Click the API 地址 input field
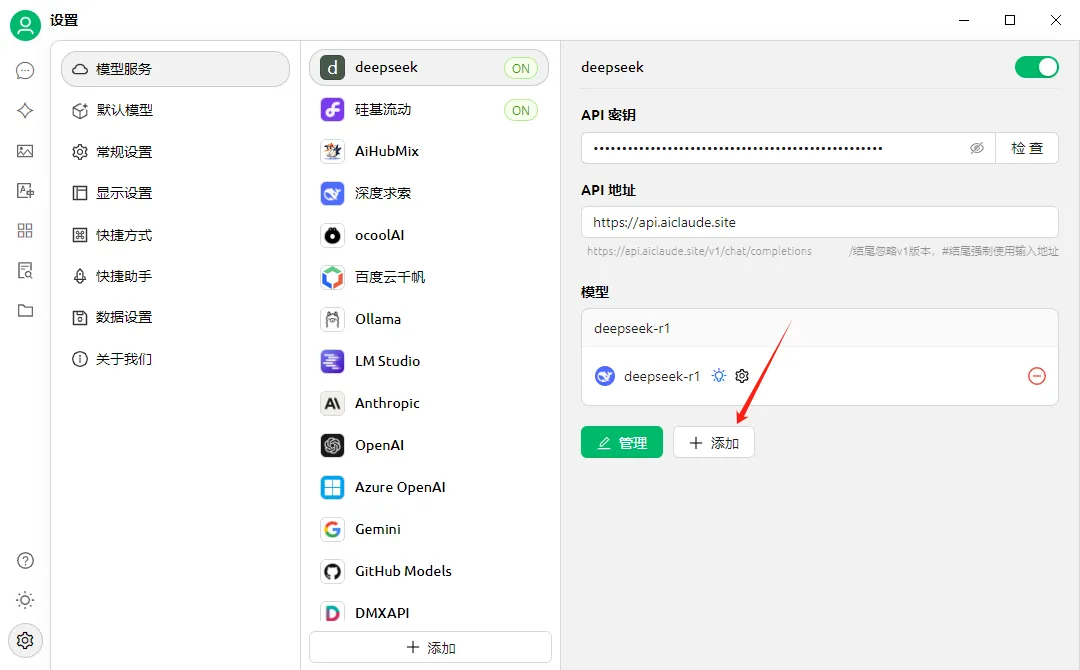Screen dimensions: 1080x670 (x=819, y=222)
